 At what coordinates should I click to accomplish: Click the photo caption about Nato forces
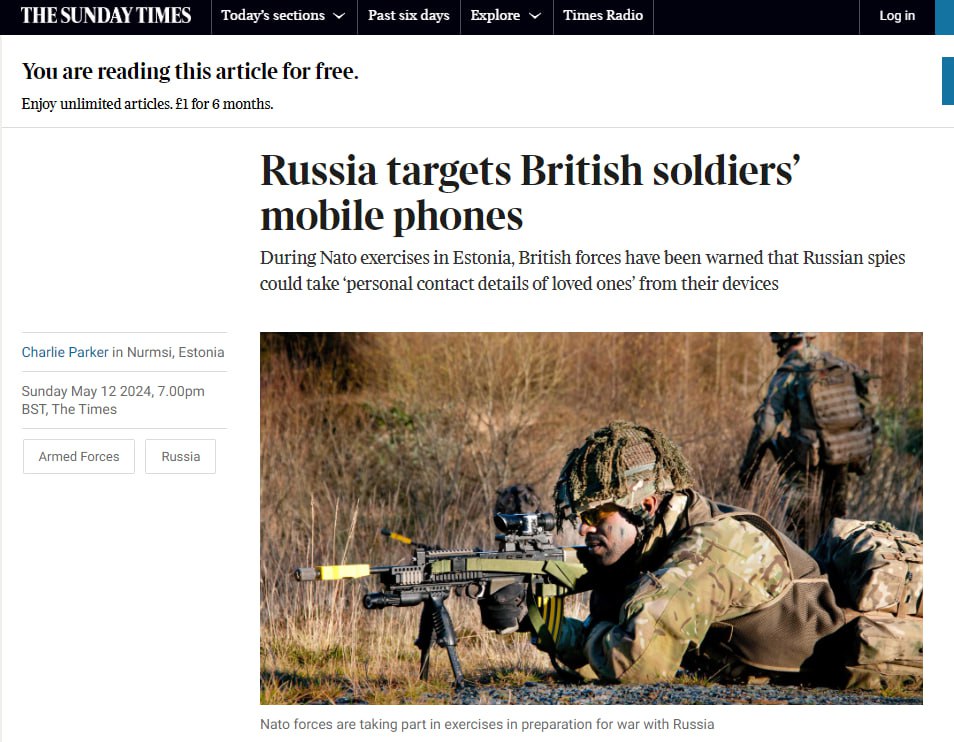(487, 724)
